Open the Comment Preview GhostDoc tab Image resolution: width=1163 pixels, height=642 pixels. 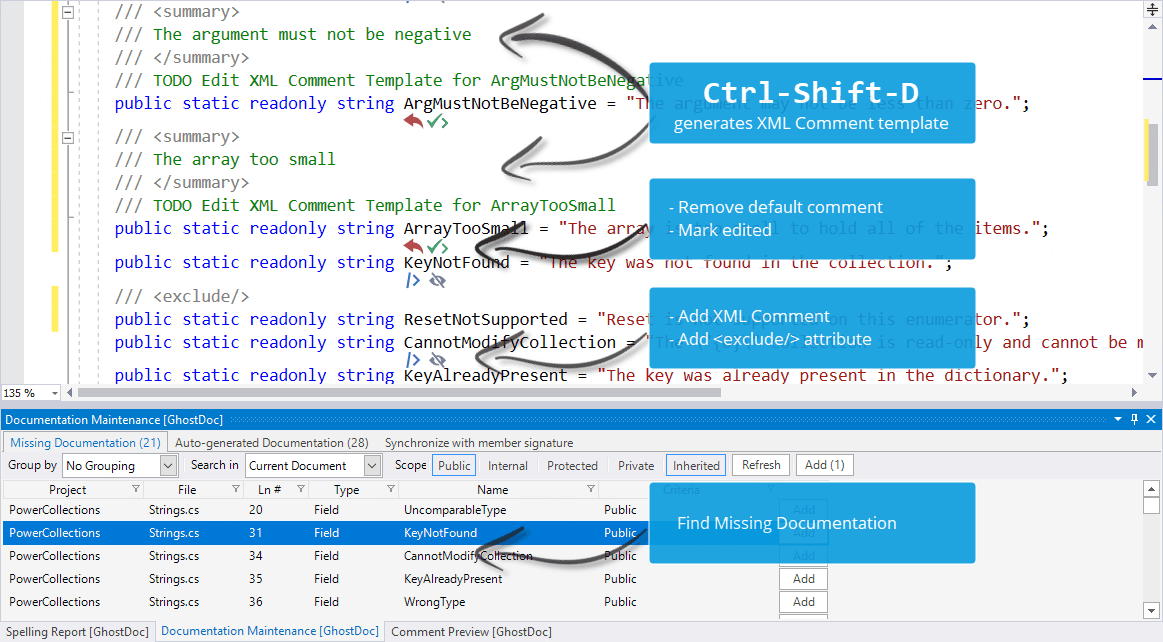pyautogui.click(x=471, y=632)
